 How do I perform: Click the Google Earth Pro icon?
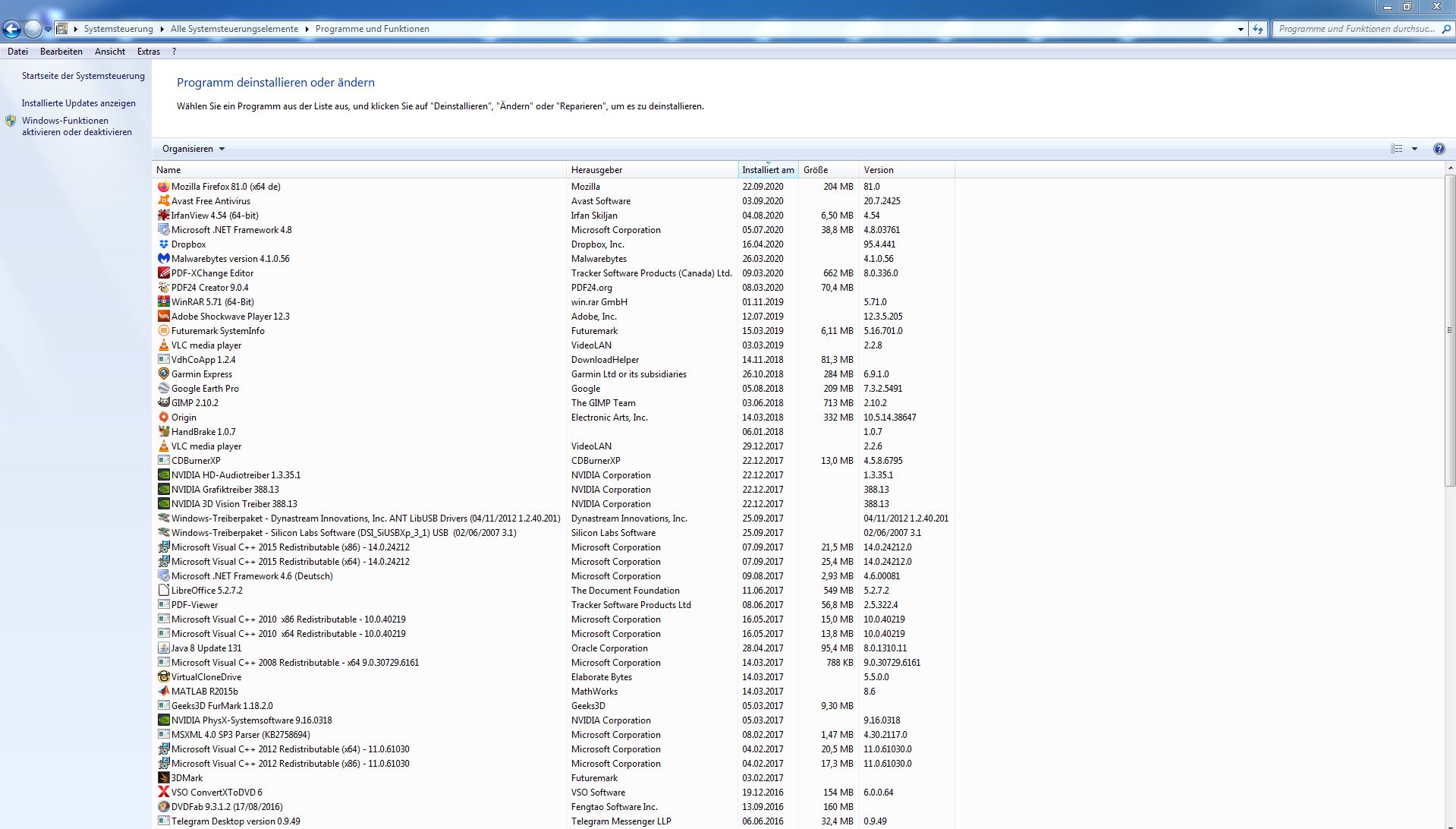[163, 389]
